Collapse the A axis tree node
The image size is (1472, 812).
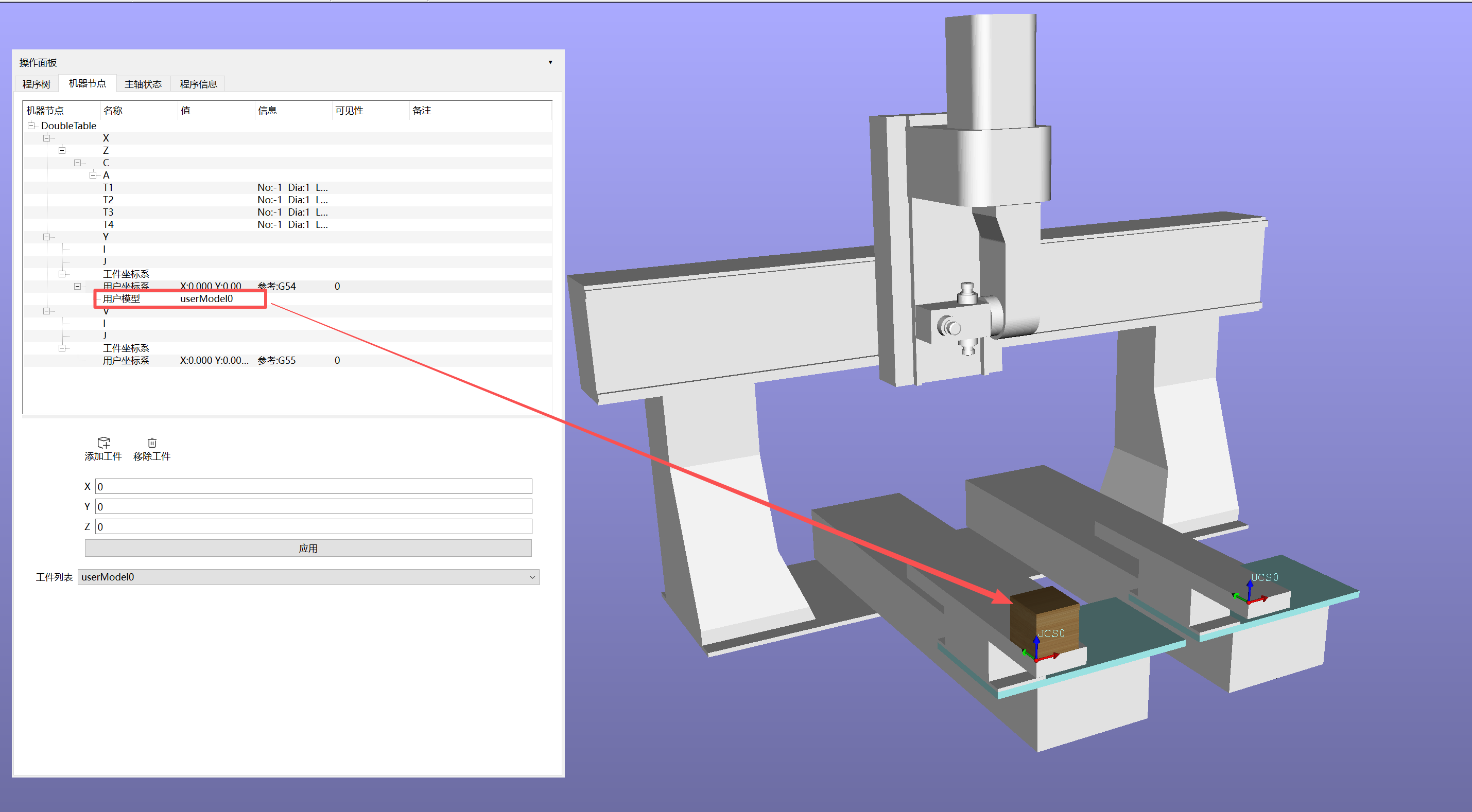point(93,175)
